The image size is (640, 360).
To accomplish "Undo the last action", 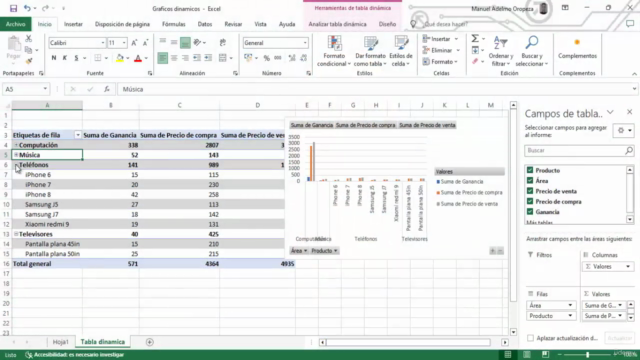I will point(27,8).
